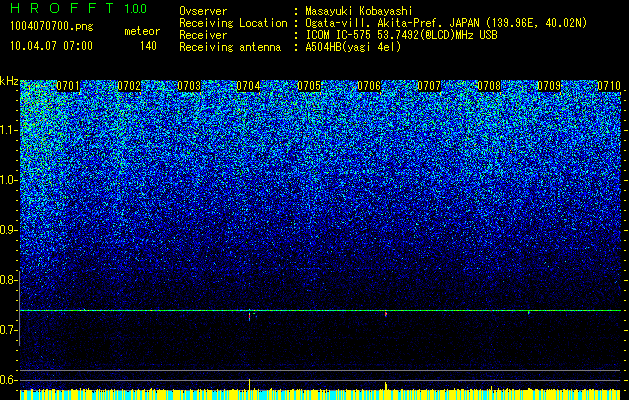The width and height of the screenshot is (629, 400).
Task: Click the 0.6 kHz axis label
Action: click(x=9, y=380)
